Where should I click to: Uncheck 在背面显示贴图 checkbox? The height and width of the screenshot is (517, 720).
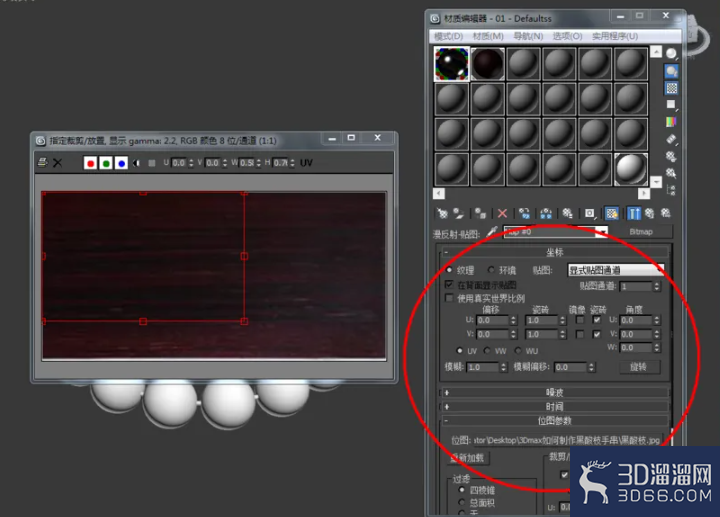tap(449, 285)
